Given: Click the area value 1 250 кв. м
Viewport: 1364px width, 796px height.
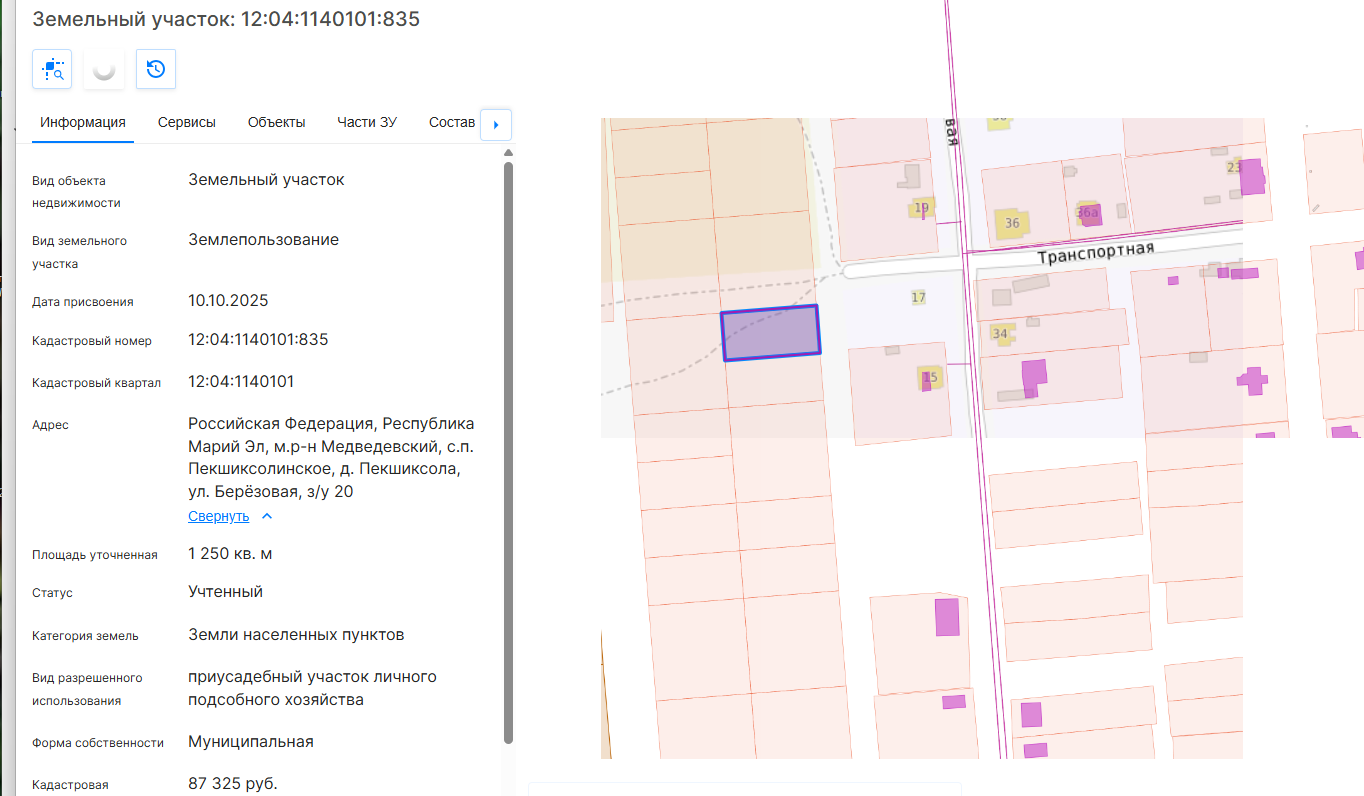Looking at the screenshot, I should [x=230, y=554].
